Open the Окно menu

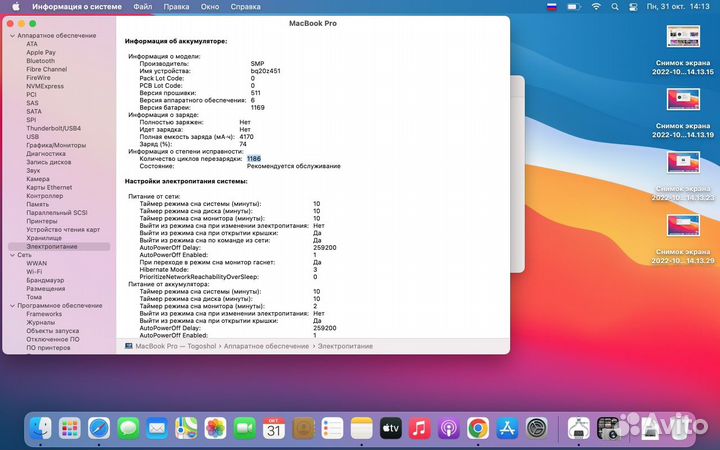(x=210, y=7)
